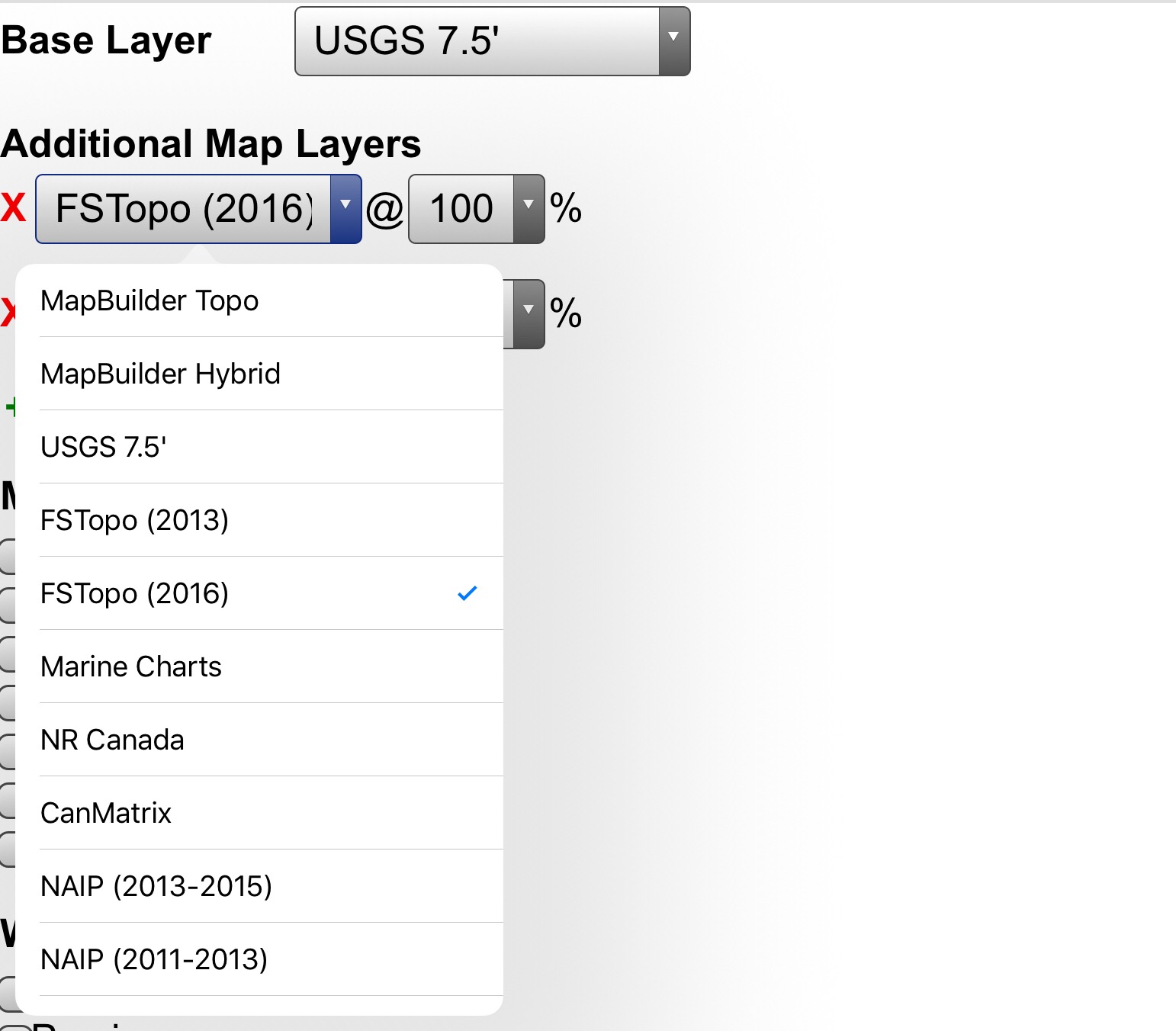Click the blue checkmark beside FSTopo (2016)

point(468,593)
